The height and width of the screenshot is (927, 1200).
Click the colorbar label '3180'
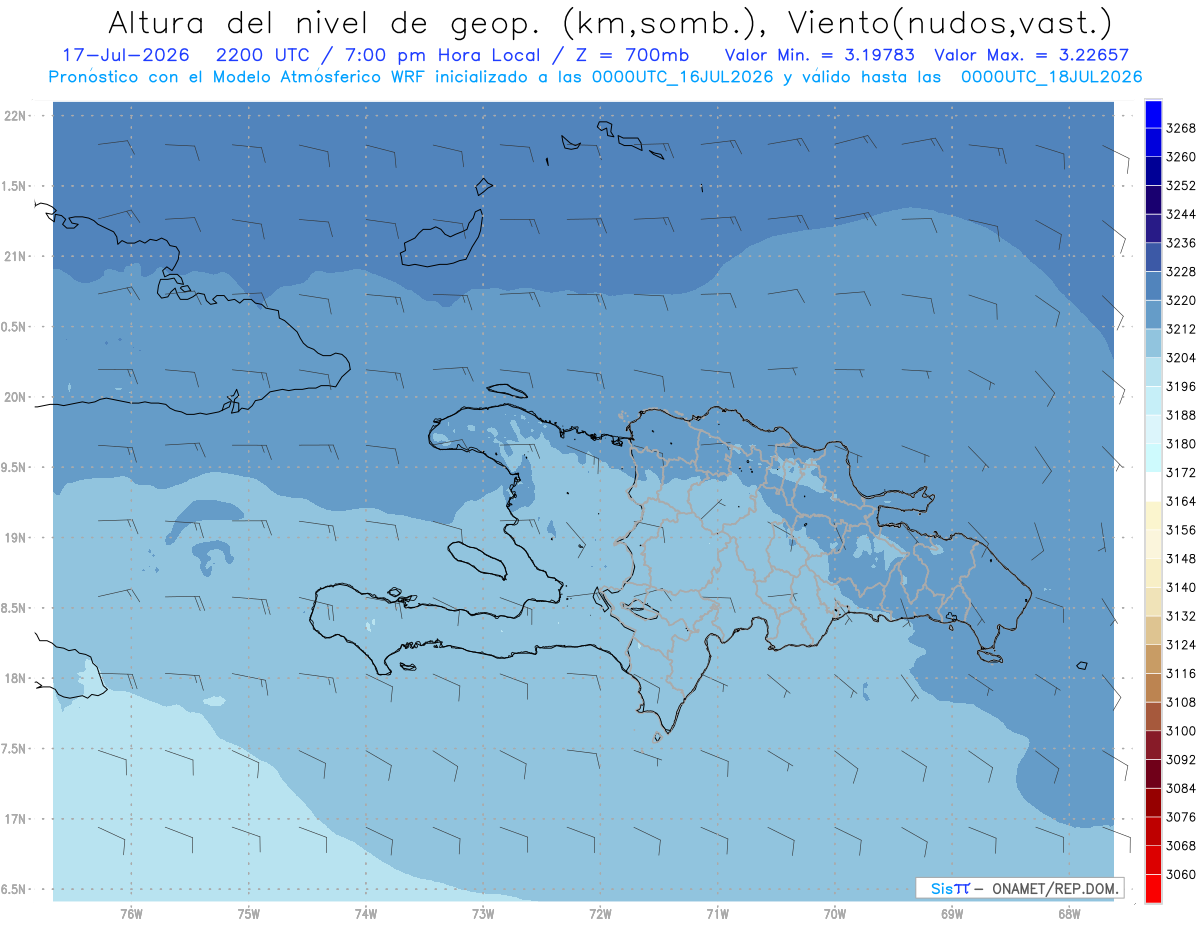[x=1180, y=443]
